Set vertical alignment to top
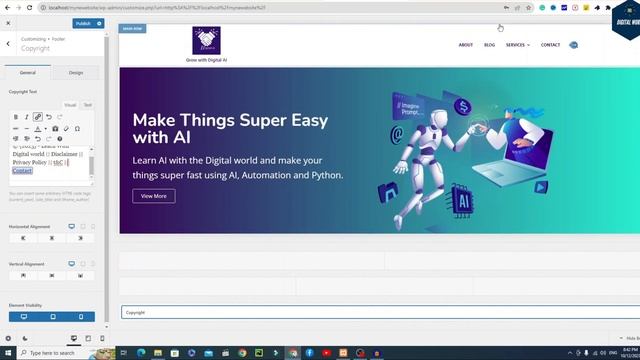 click(x=23, y=276)
